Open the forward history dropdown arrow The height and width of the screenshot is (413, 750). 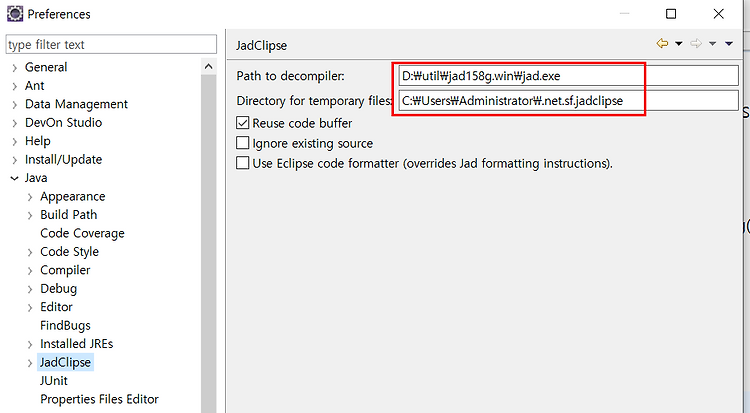point(712,44)
